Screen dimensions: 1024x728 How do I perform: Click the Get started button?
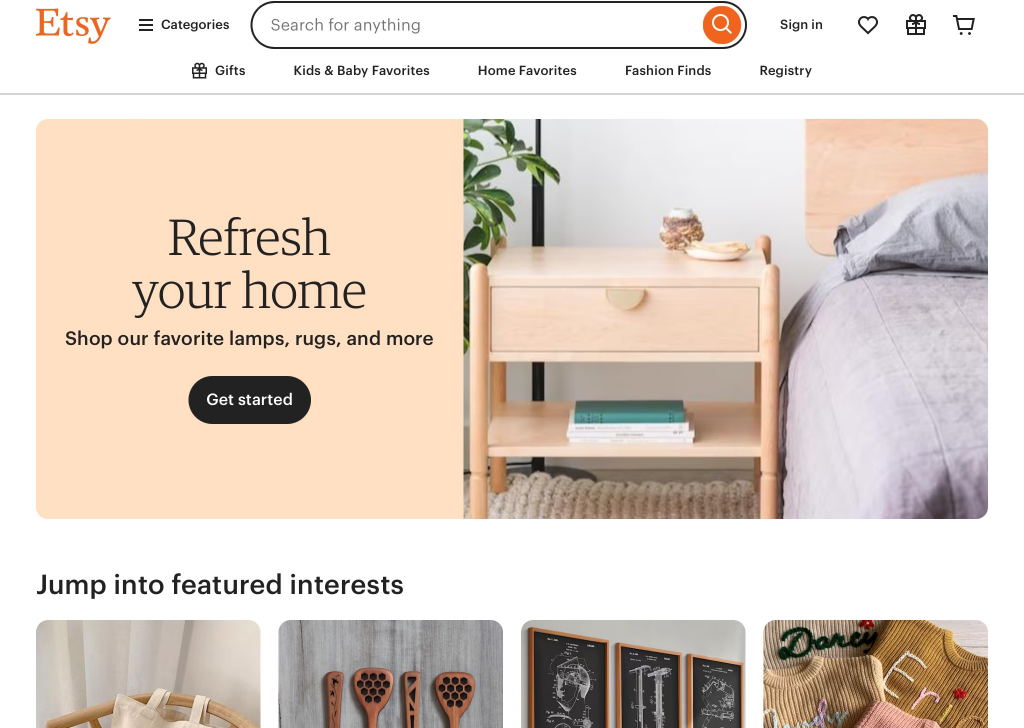pyautogui.click(x=249, y=400)
